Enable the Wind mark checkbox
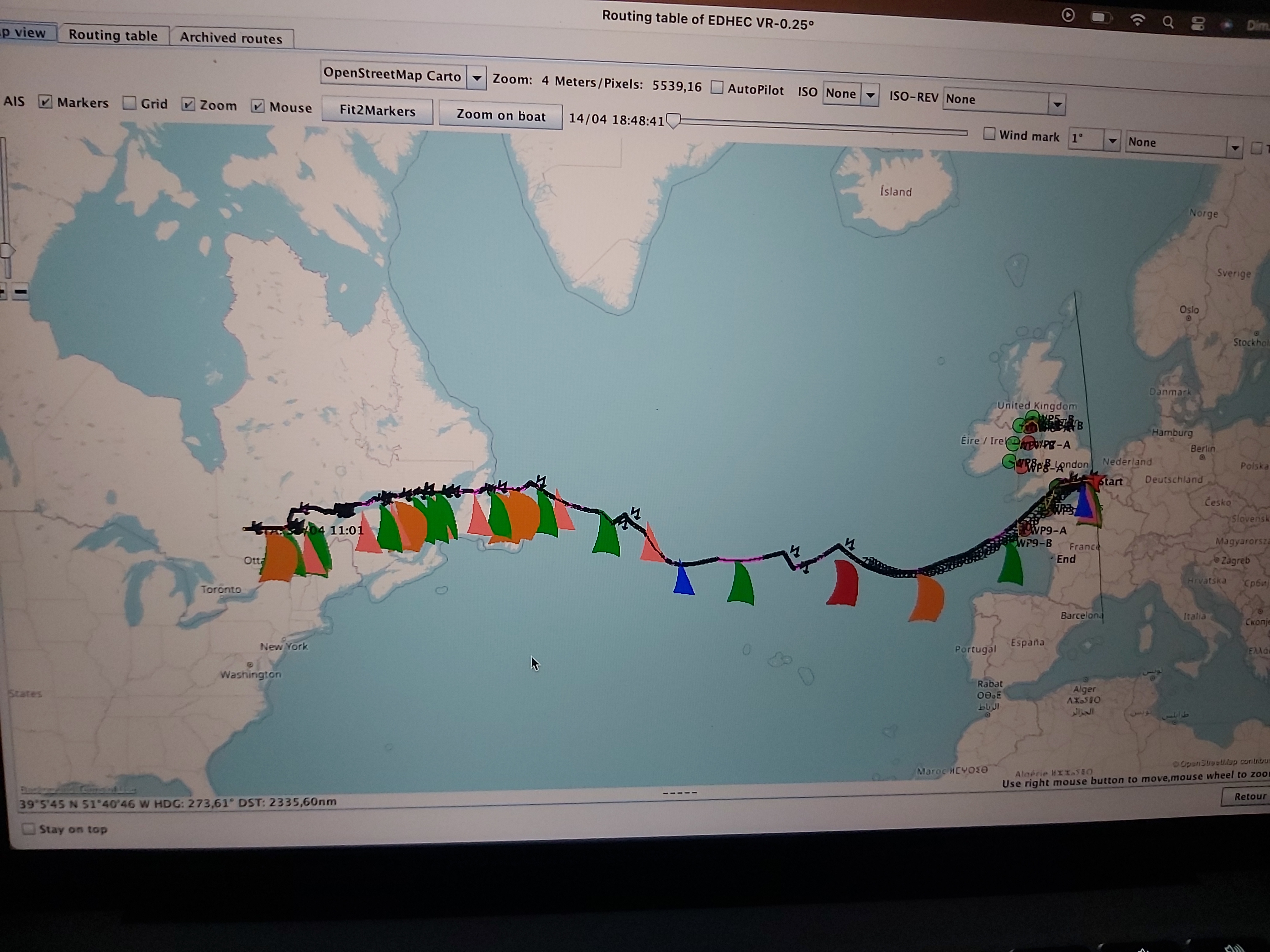 coord(989,134)
